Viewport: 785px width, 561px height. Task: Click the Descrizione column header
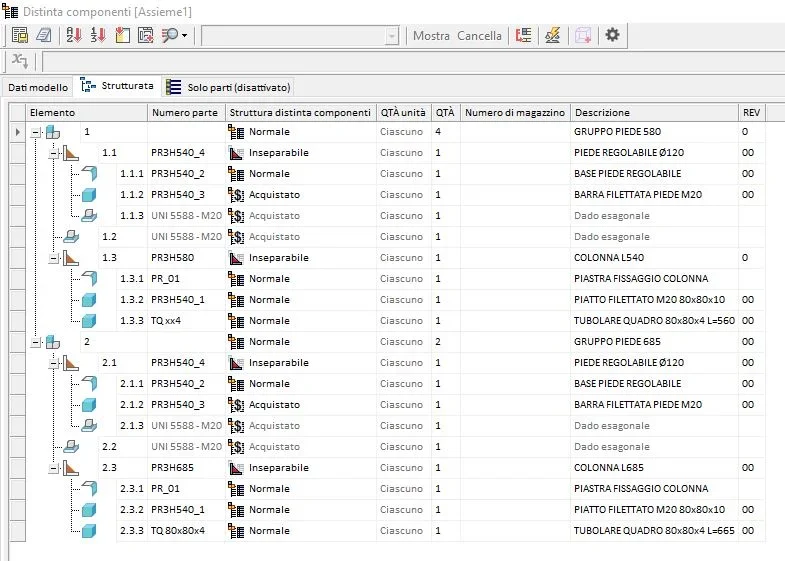coord(654,113)
